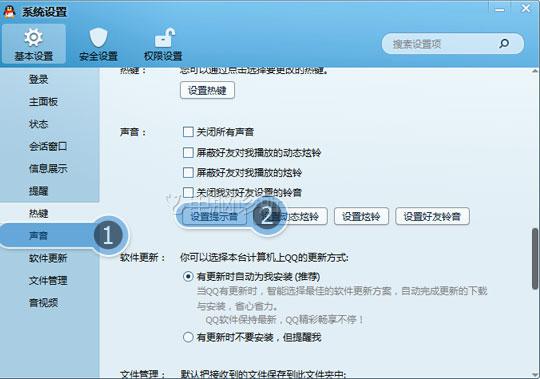Check 关闭我对好友设置的铃音 checkbox
The height and width of the screenshot is (379, 540).
pyautogui.click(x=188, y=192)
